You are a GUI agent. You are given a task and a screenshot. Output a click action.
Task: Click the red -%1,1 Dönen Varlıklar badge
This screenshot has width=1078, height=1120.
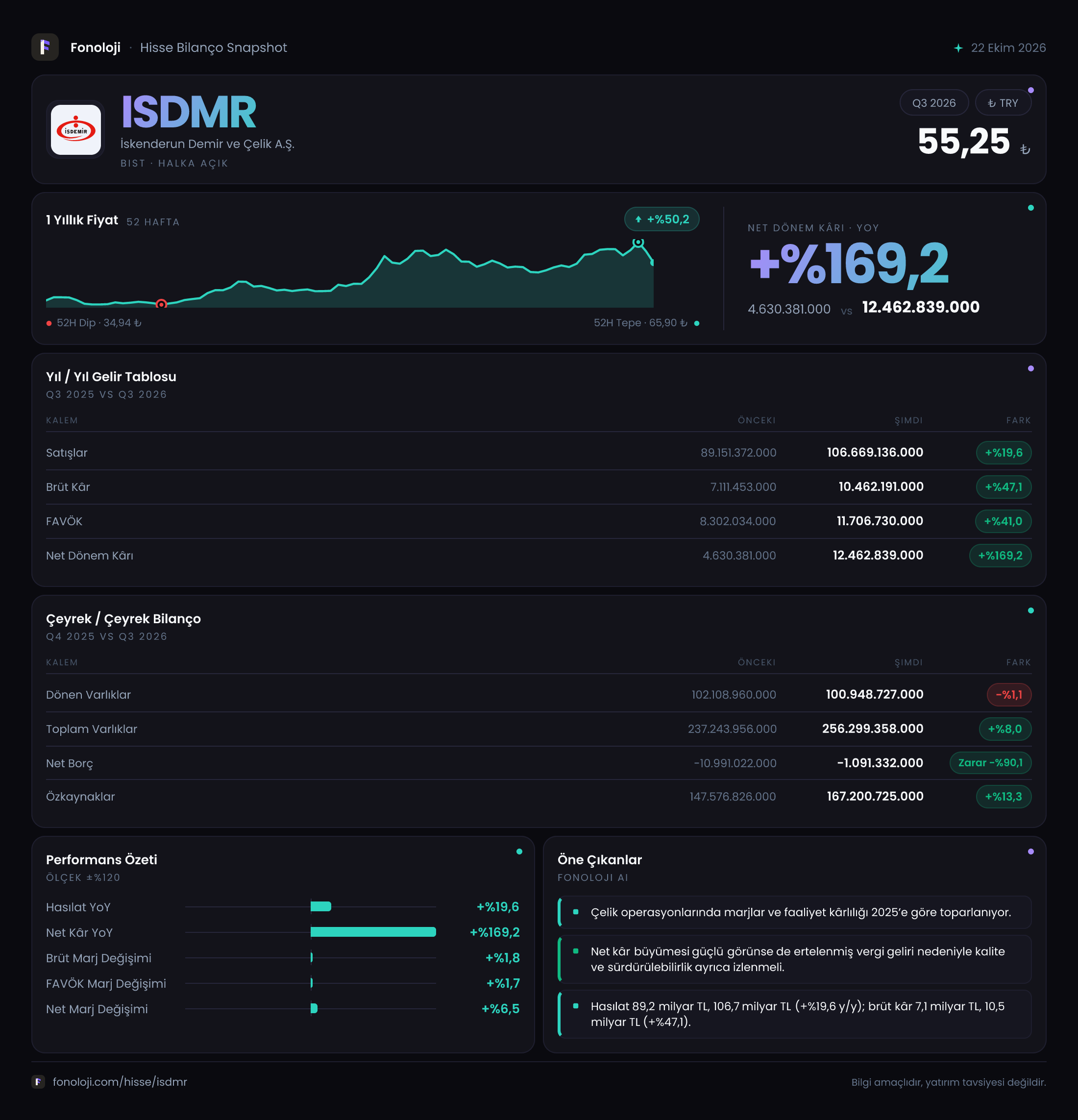click(1009, 695)
